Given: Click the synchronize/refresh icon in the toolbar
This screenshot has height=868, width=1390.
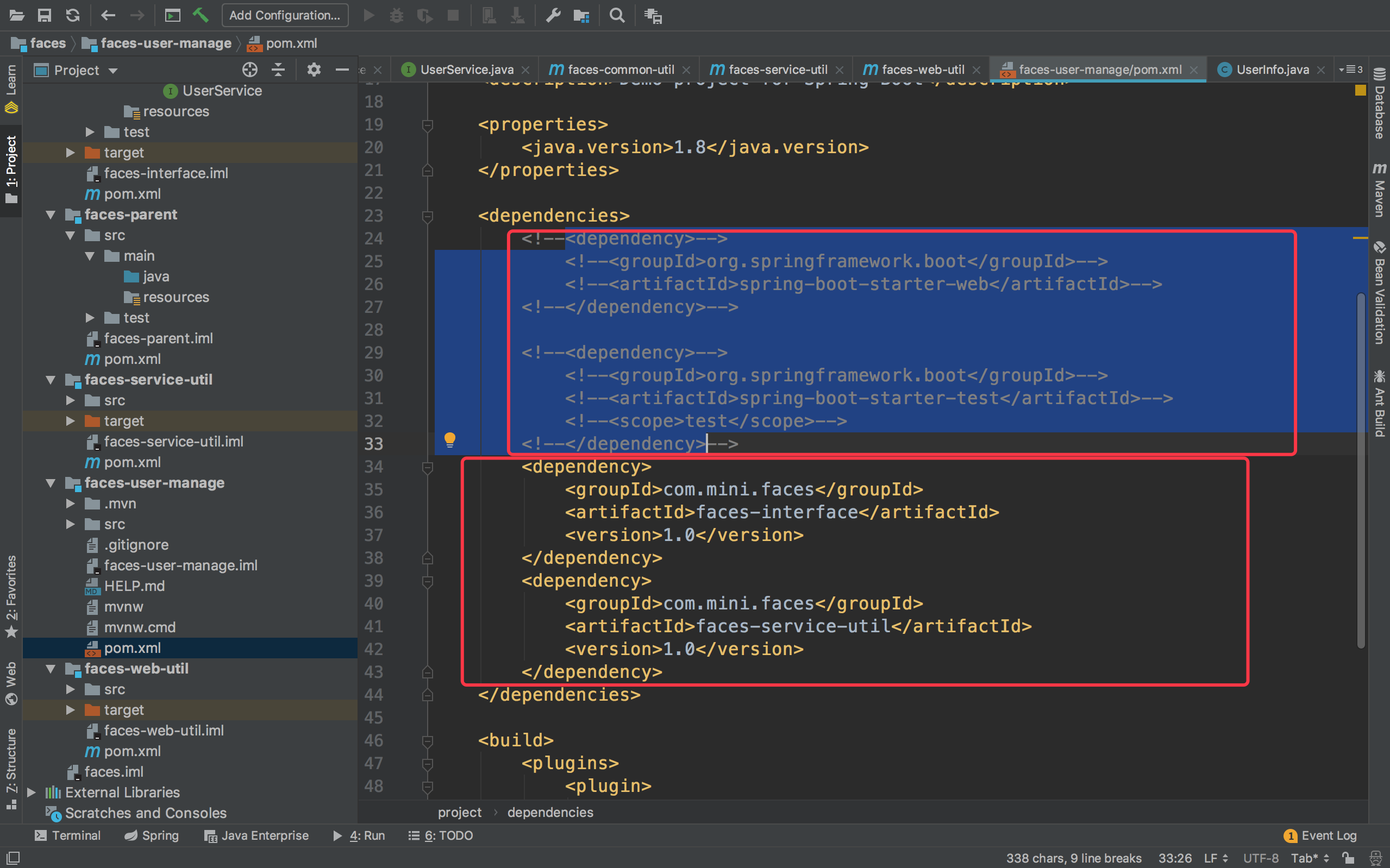Looking at the screenshot, I should click(x=73, y=16).
